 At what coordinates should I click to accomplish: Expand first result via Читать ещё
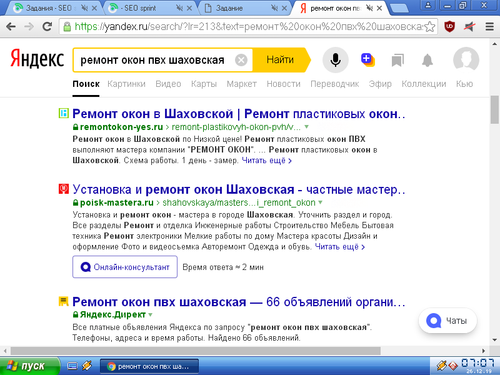(x=267, y=160)
